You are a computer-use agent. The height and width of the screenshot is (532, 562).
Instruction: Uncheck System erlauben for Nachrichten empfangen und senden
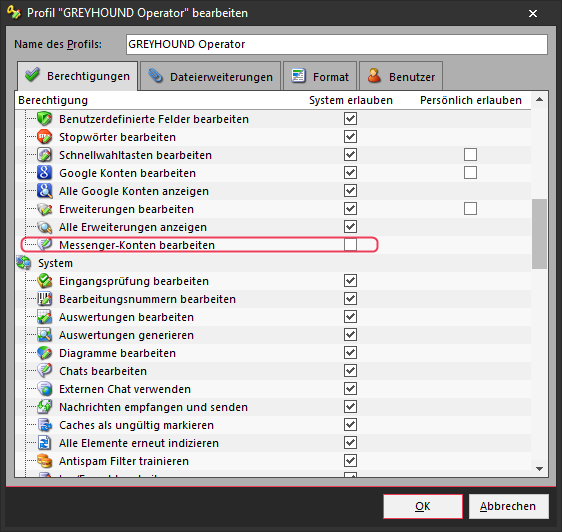coord(350,407)
